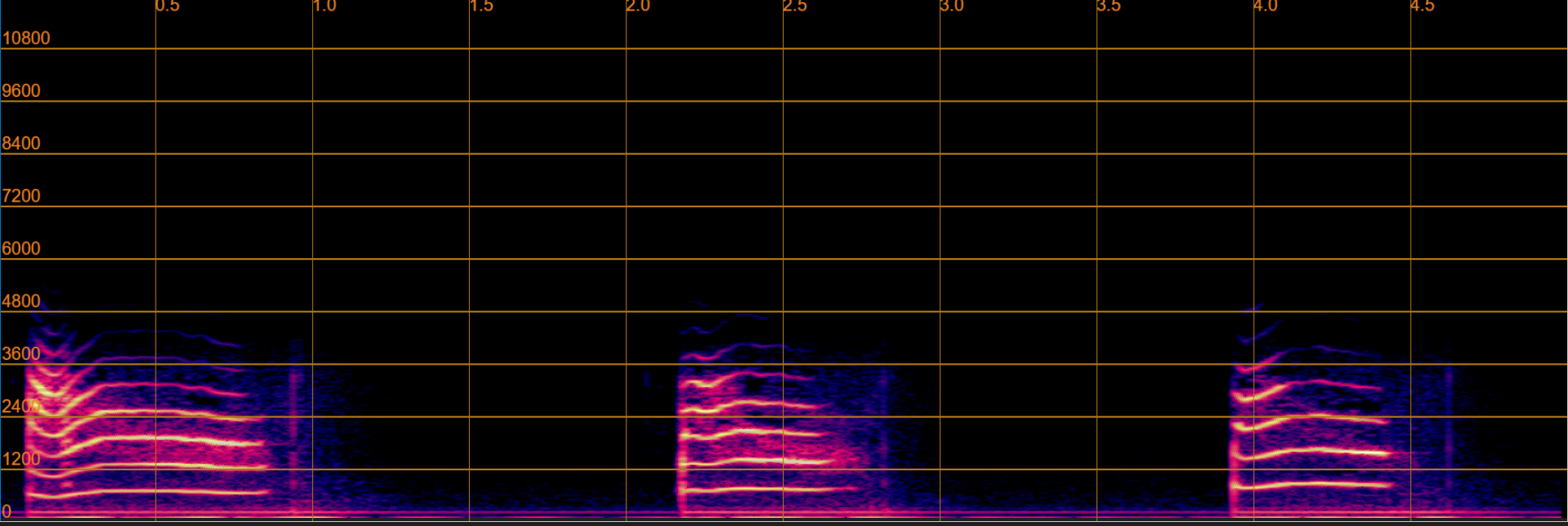This screenshot has width=1568, height=526.
Task: Click the 0 Hz frequency label
Action: pyautogui.click(x=6, y=511)
